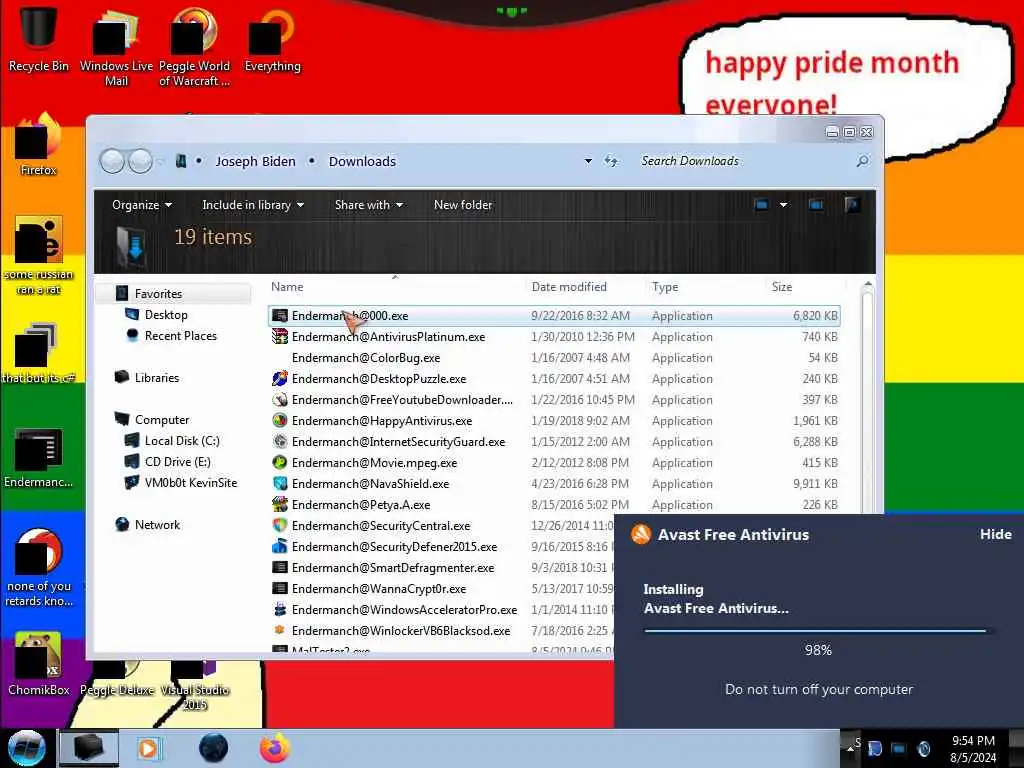Select Endermanch@WinlockerVB6Blacksod.exe file name
Viewport: 1024px width, 768px height.
click(401, 631)
